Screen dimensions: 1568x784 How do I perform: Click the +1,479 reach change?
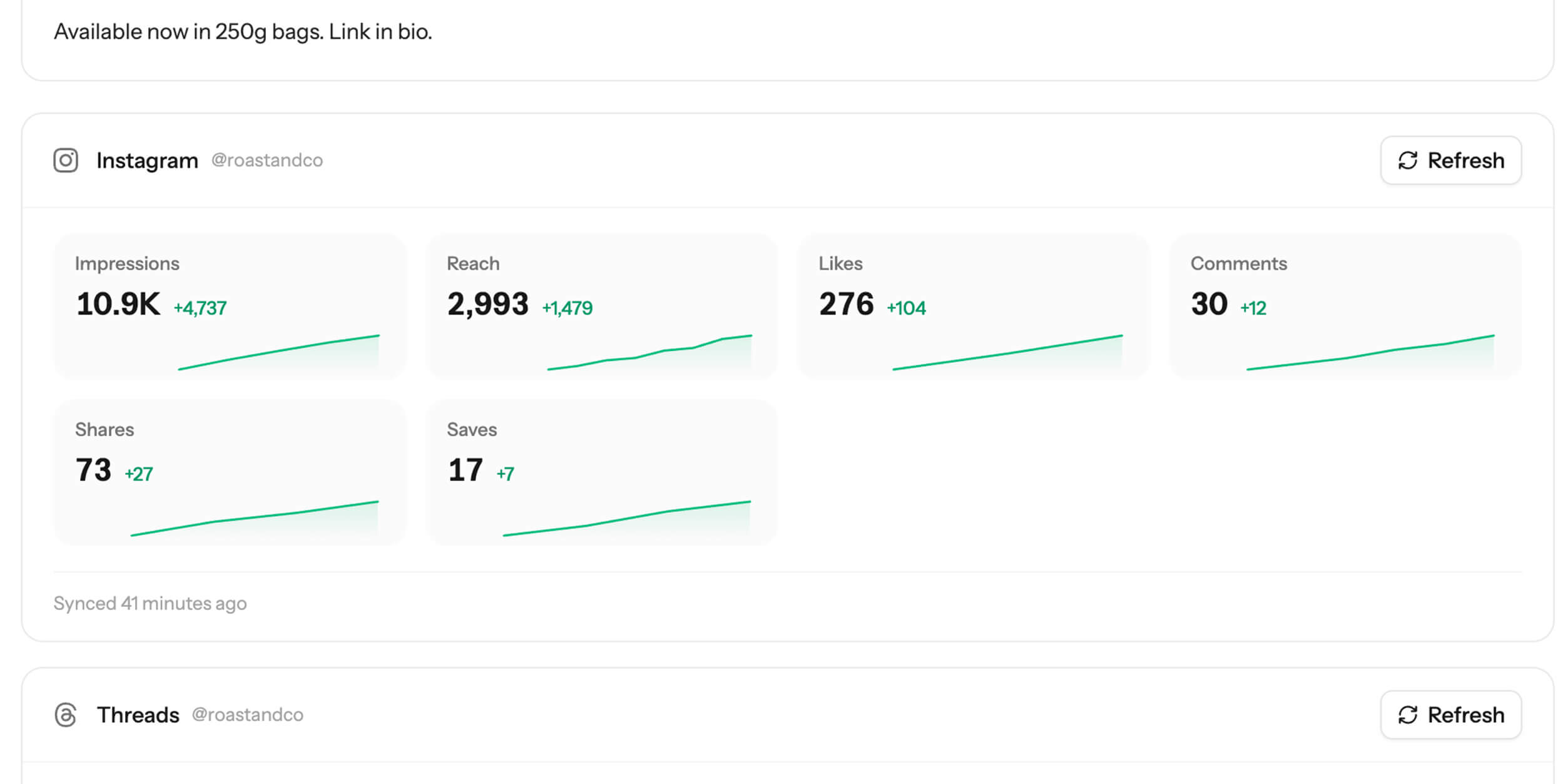click(x=567, y=308)
